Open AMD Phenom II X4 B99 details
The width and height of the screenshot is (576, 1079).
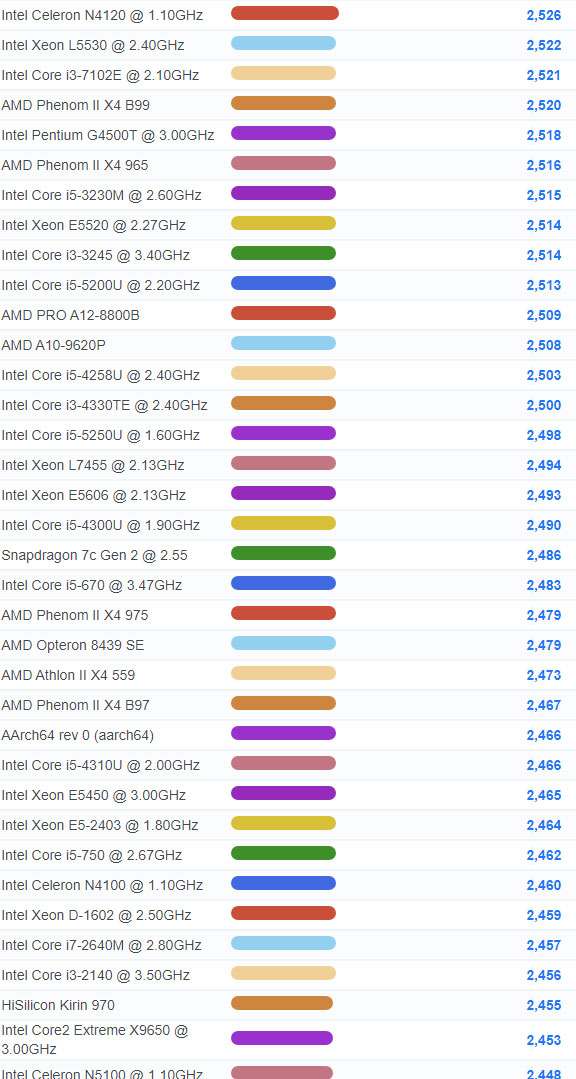coord(76,105)
